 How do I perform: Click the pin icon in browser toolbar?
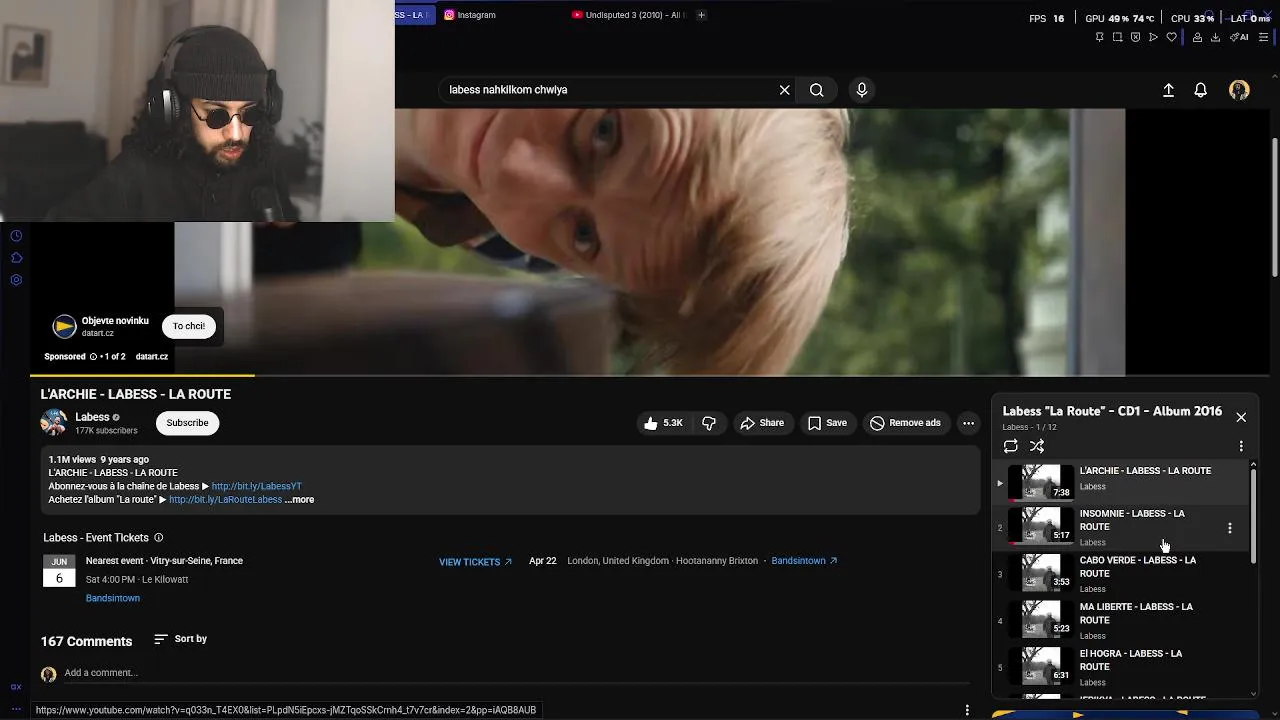tap(1099, 37)
